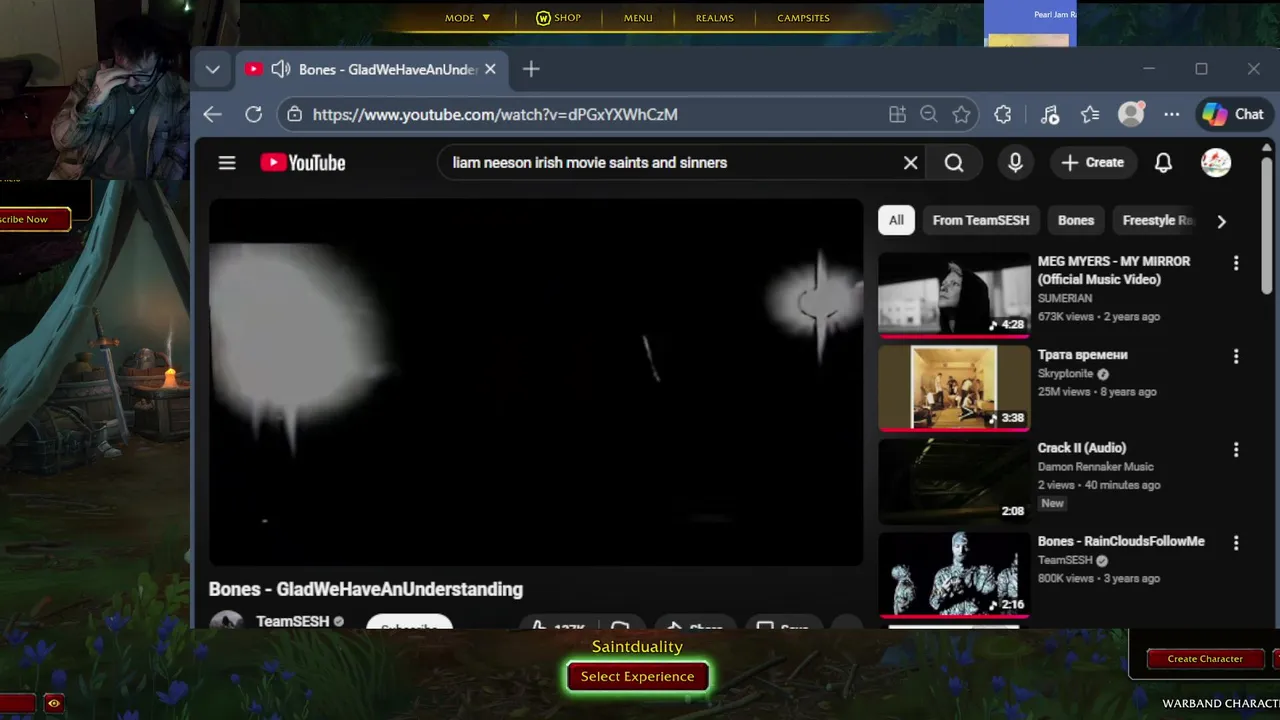Show more filter chips arrow
The image size is (1280, 720).
[1221, 221]
